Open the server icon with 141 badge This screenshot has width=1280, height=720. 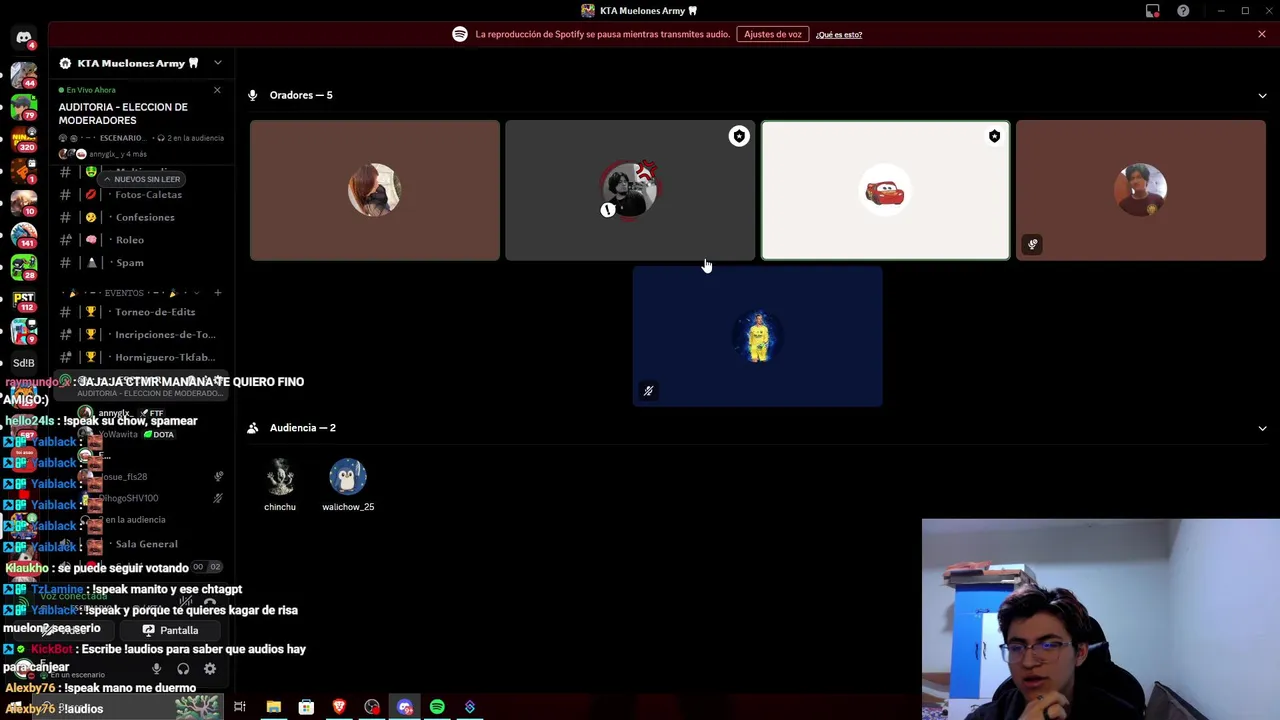coord(24,234)
